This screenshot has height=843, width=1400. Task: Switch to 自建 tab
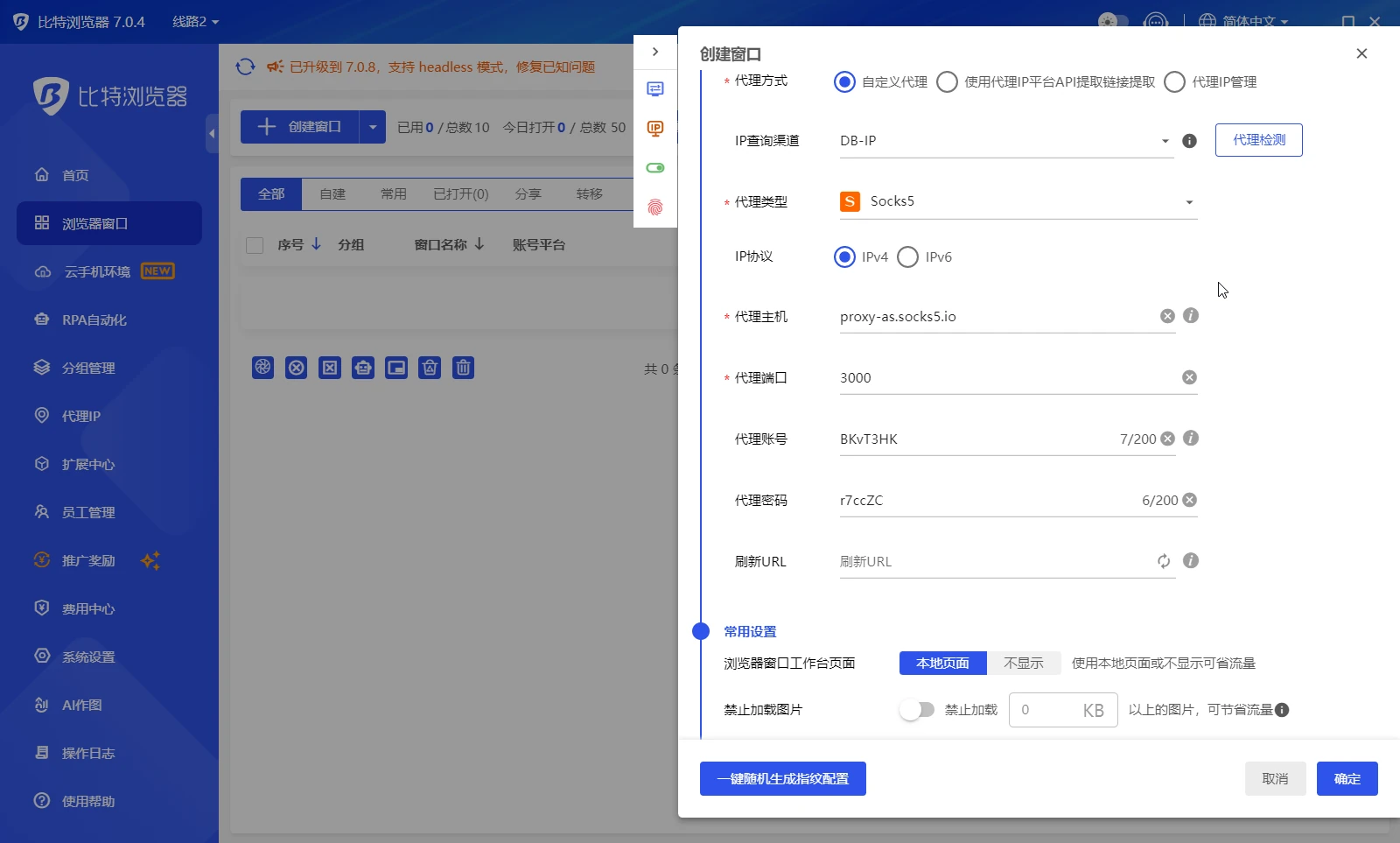point(332,194)
